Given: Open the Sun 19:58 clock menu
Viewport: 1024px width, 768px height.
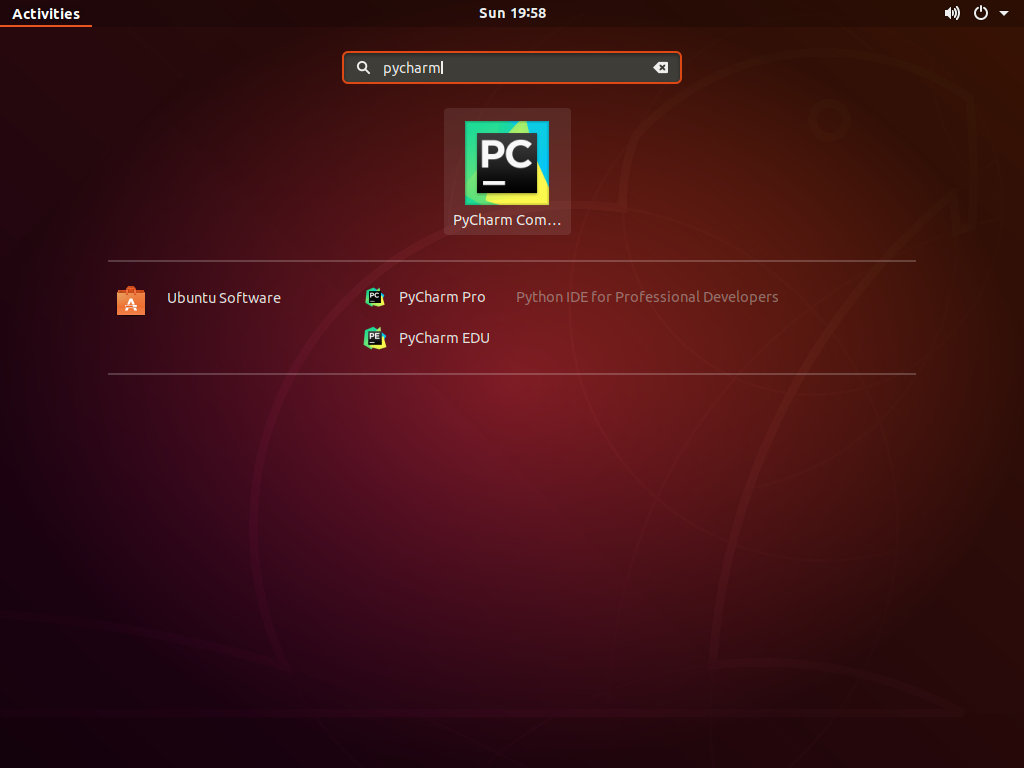Looking at the screenshot, I should pyautogui.click(x=512, y=13).
